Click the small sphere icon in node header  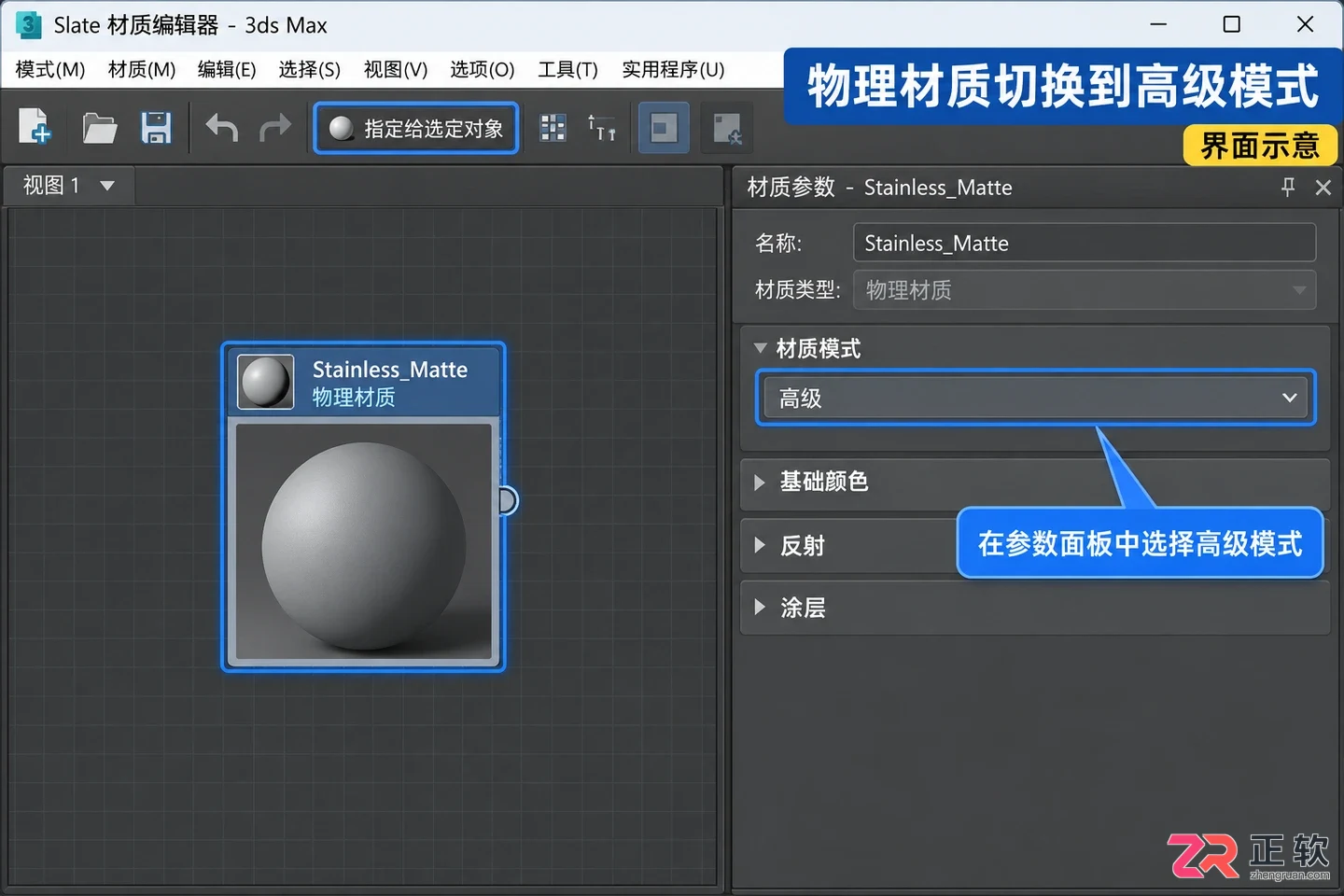click(266, 382)
